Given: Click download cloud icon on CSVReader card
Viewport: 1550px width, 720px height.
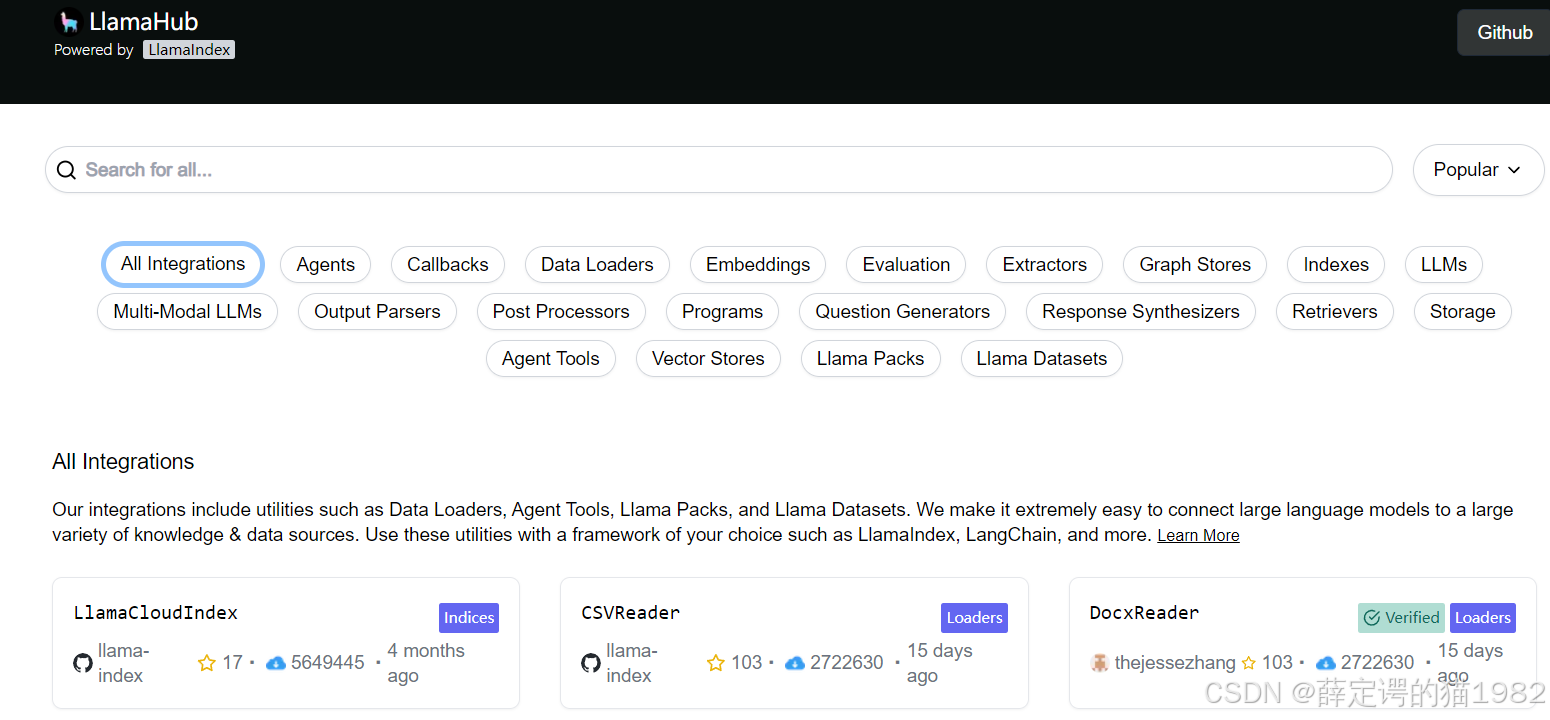Looking at the screenshot, I should [x=795, y=663].
